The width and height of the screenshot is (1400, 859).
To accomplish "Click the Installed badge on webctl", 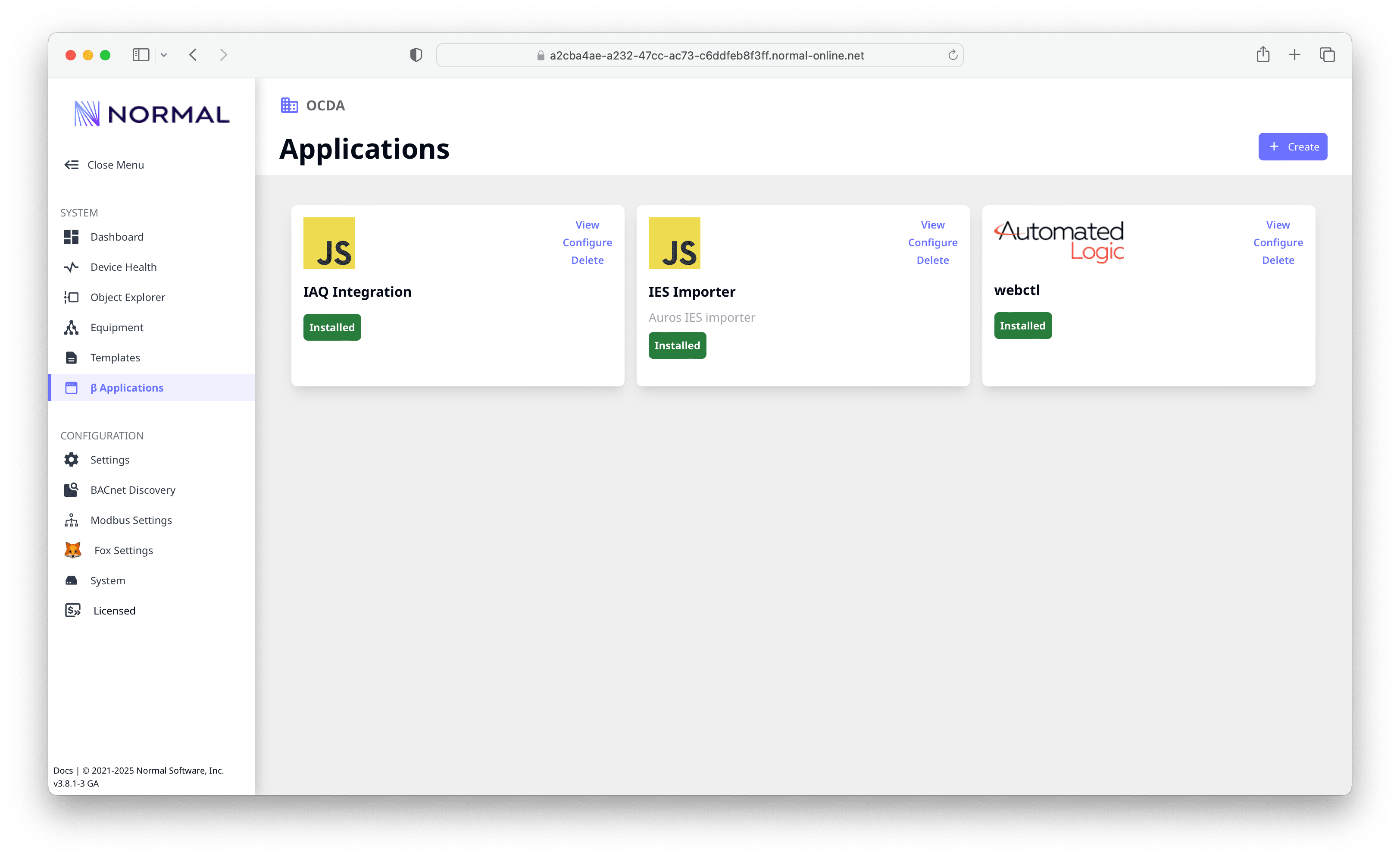I will [1022, 325].
